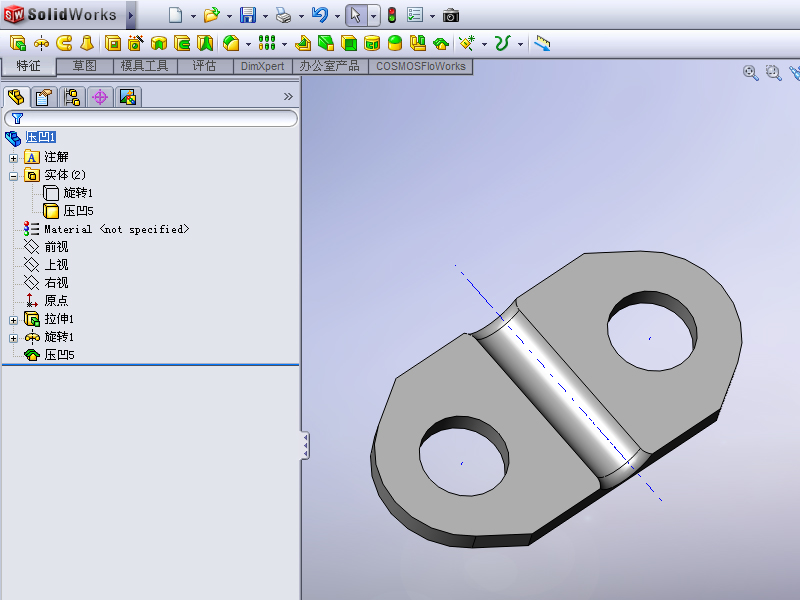Select the Revolved Boss/Base tool

41,44
